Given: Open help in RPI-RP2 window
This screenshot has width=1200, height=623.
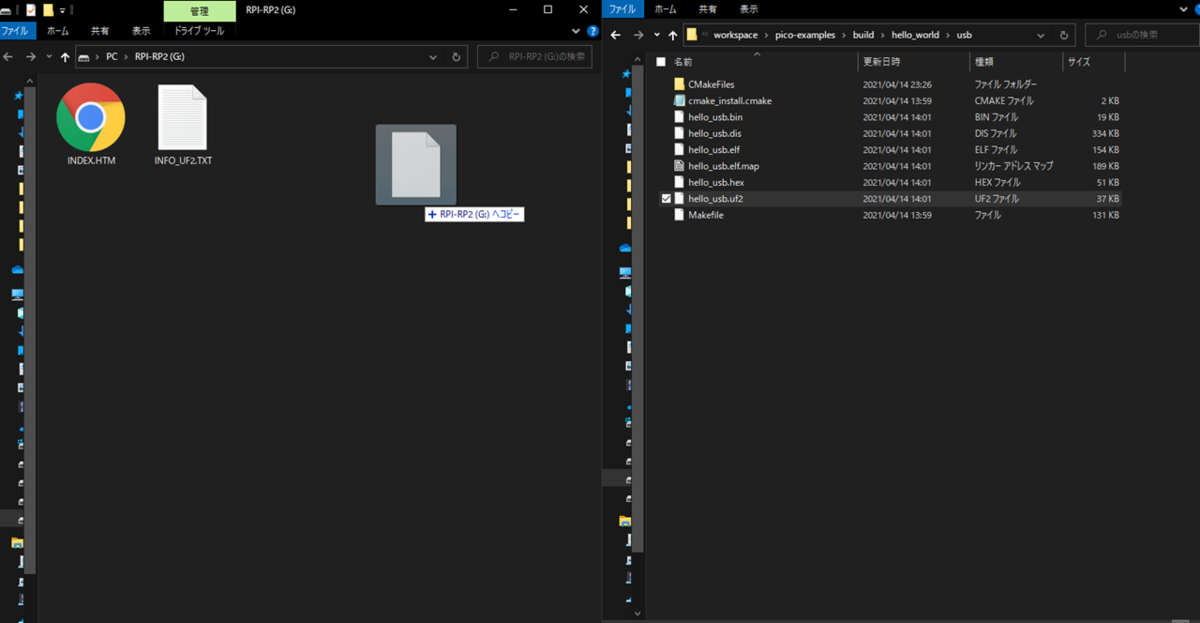Looking at the screenshot, I should click(x=593, y=31).
